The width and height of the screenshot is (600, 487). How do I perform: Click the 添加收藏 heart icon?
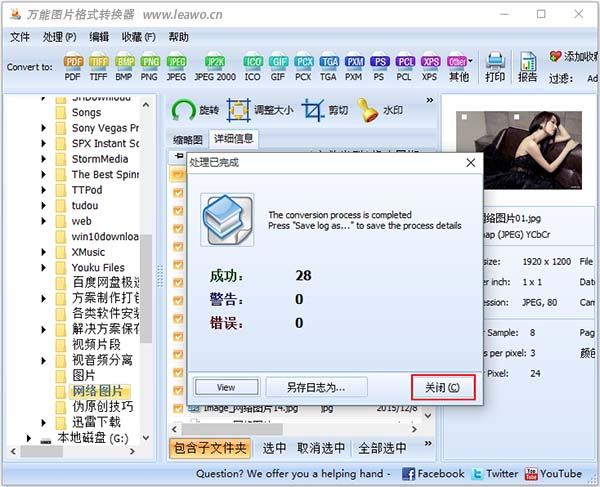click(556, 56)
